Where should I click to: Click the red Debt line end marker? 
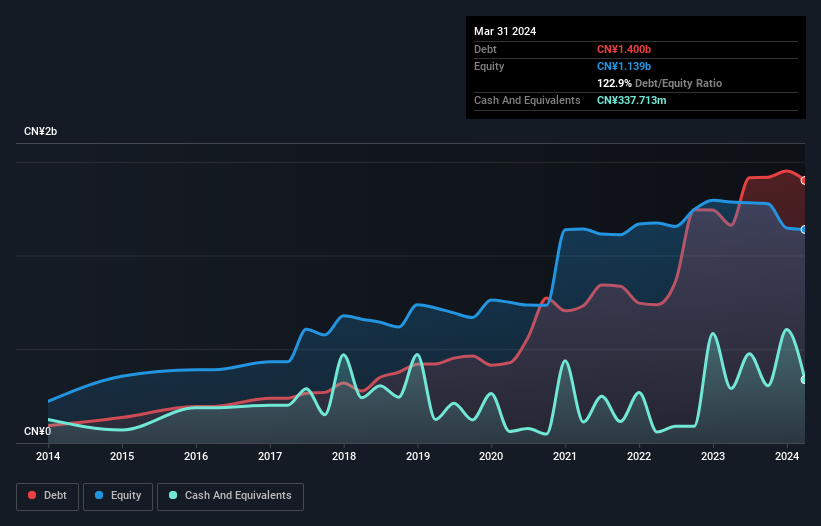point(804,180)
